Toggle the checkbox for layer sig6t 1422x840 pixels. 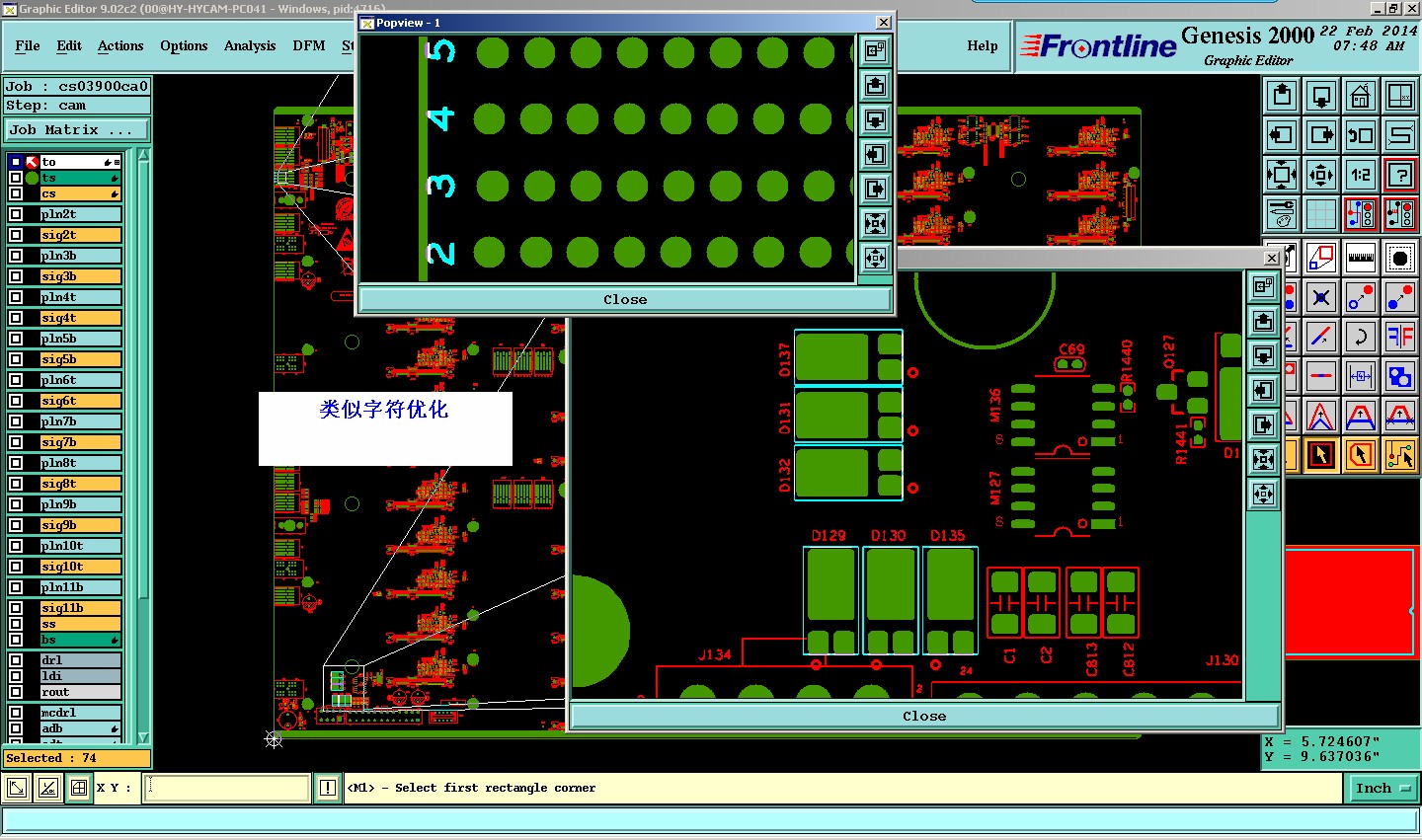(x=16, y=401)
